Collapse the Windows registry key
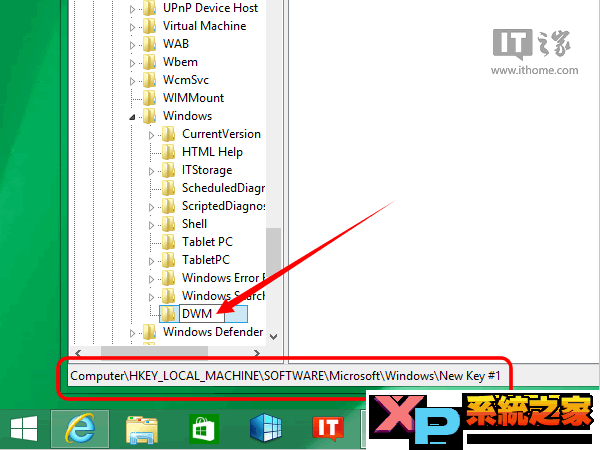This screenshot has height=450, width=600. tap(134, 117)
